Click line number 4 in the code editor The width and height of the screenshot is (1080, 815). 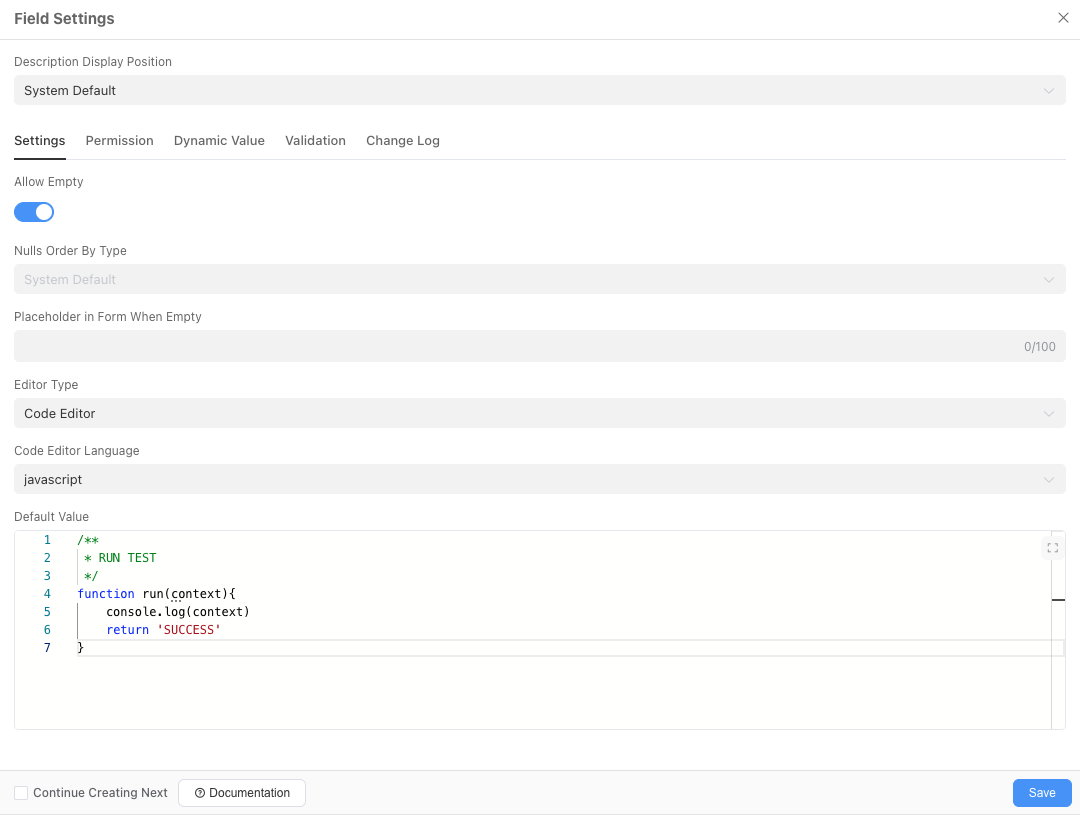[x=47, y=593]
